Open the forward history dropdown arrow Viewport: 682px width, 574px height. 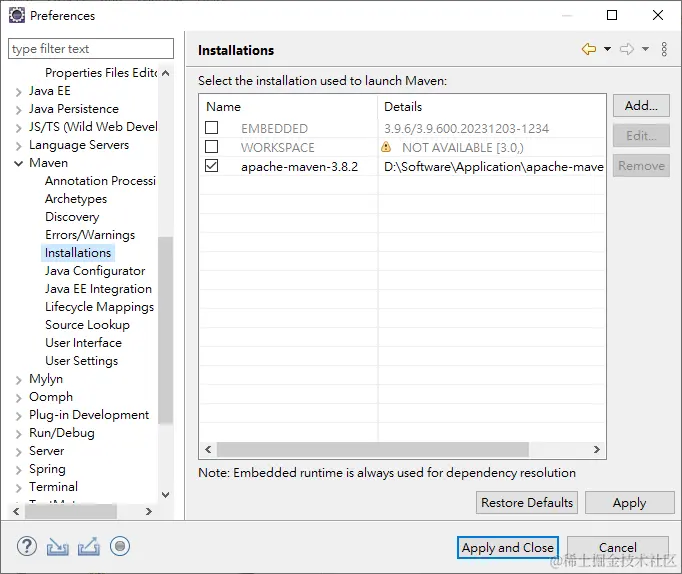click(x=645, y=49)
